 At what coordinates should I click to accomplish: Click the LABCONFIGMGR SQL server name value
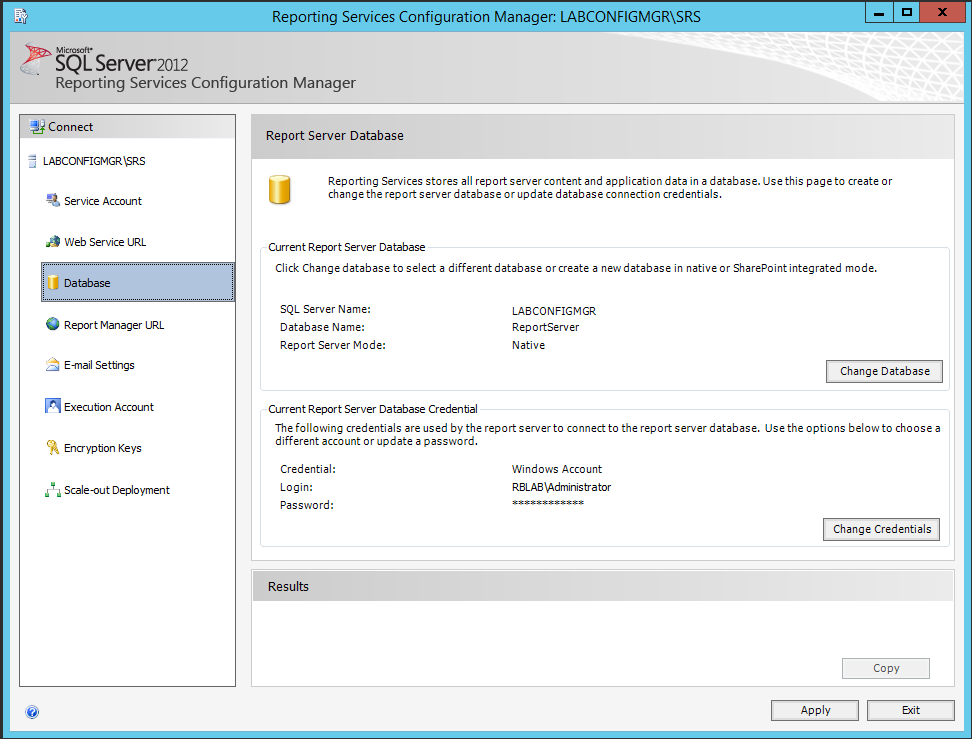(554, 311)
